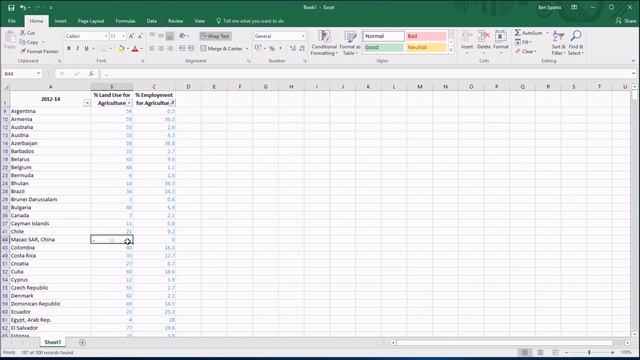Apply the Bad cell style swatch

(x=426, y=36)
